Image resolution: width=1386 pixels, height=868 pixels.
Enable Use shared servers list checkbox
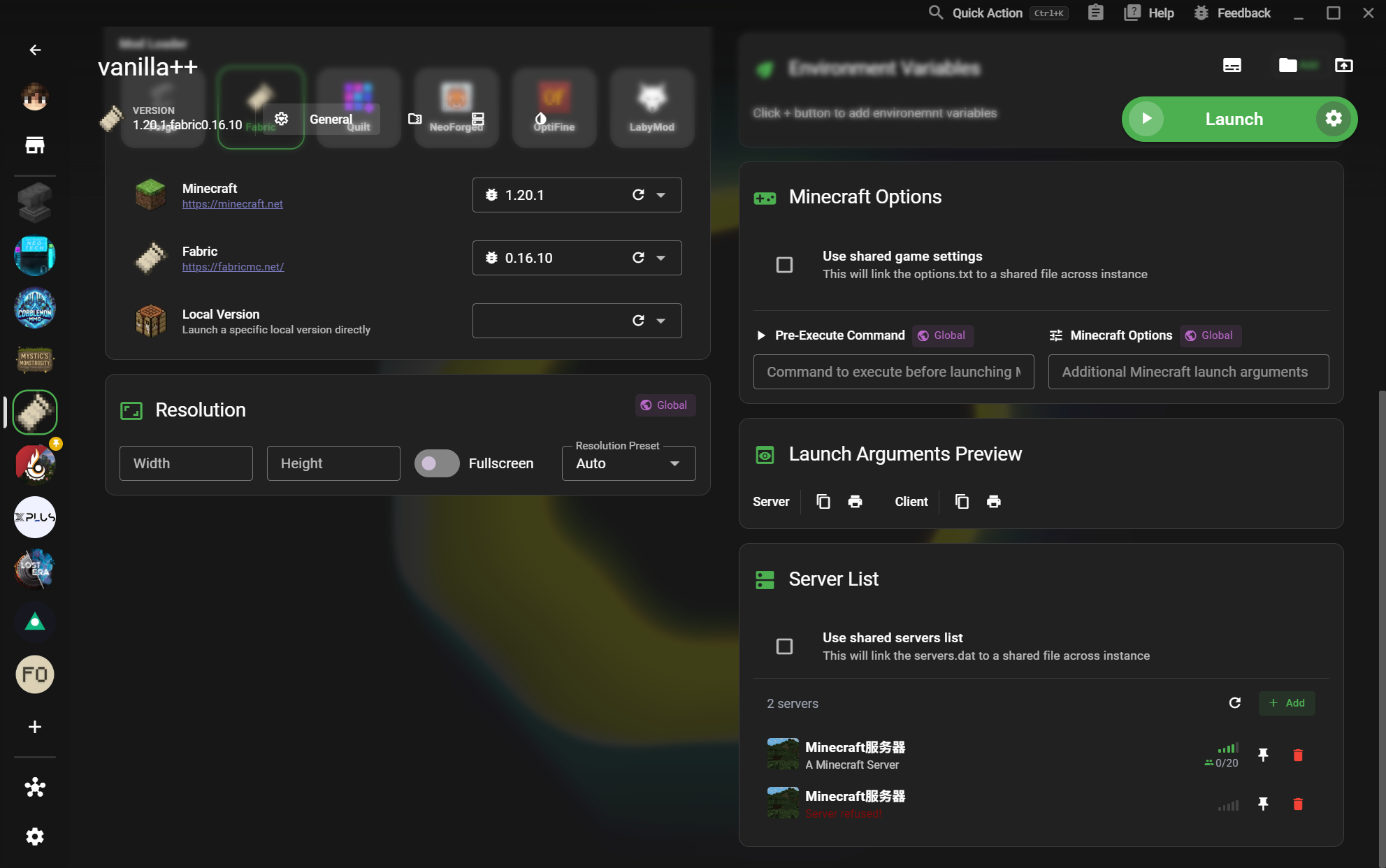(784, 646)
